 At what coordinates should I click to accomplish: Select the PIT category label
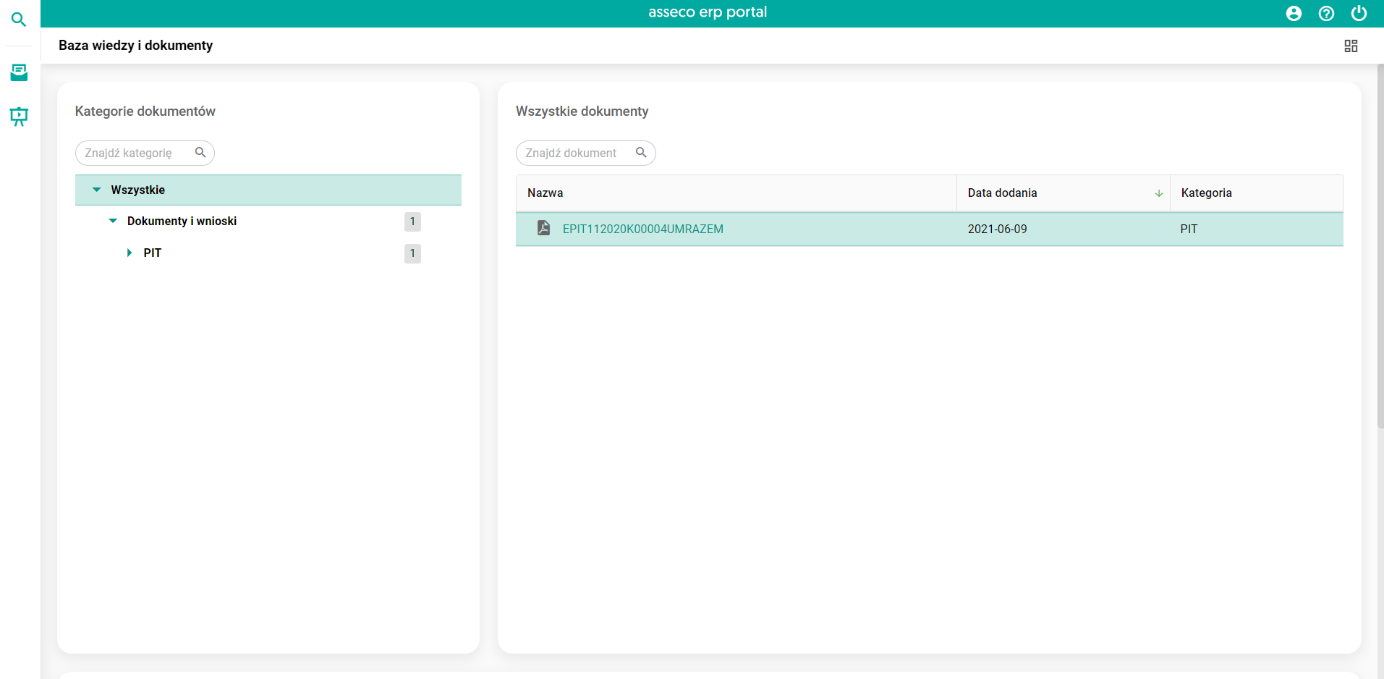[x=152, y=253]
